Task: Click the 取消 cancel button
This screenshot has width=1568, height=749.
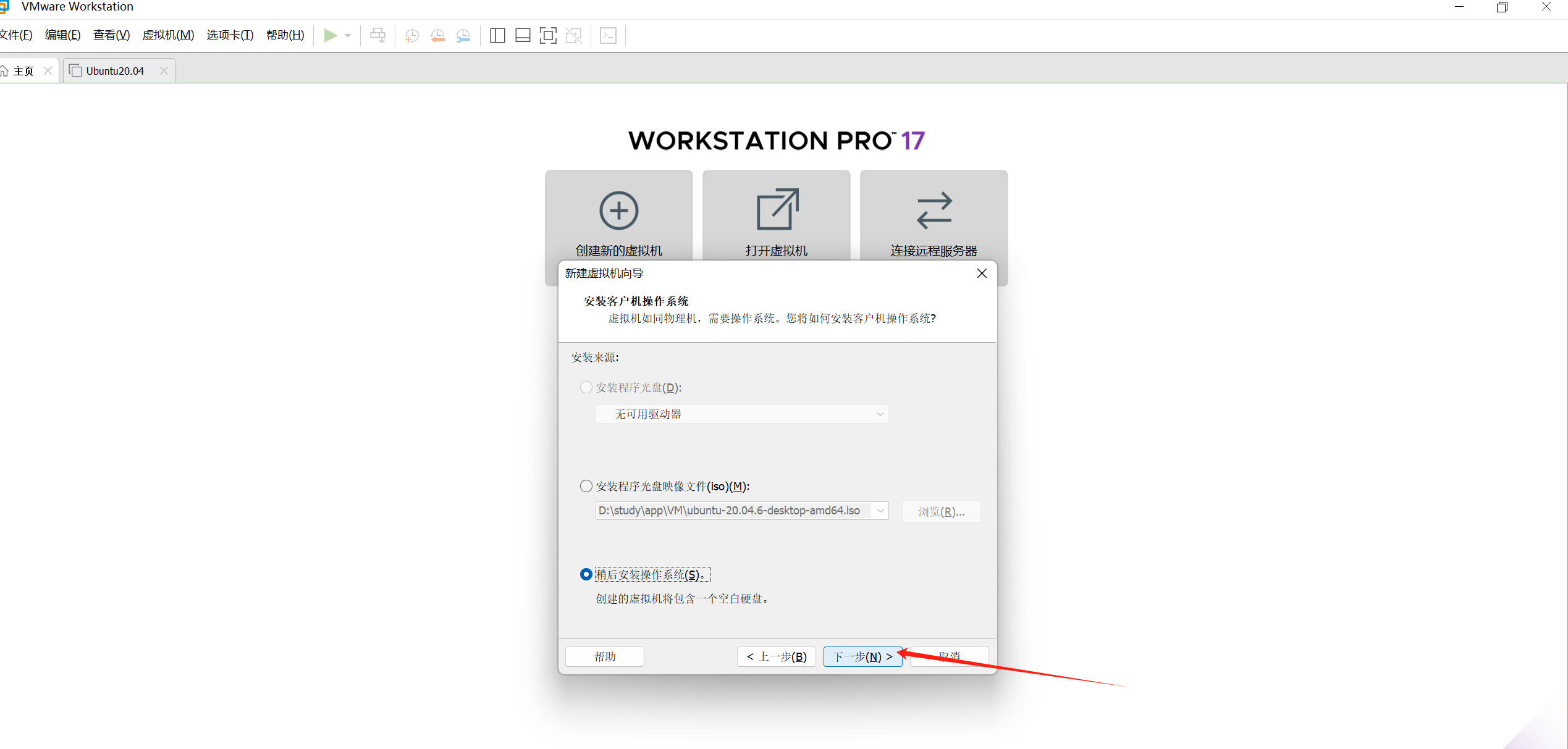Action: coord(949,656)
